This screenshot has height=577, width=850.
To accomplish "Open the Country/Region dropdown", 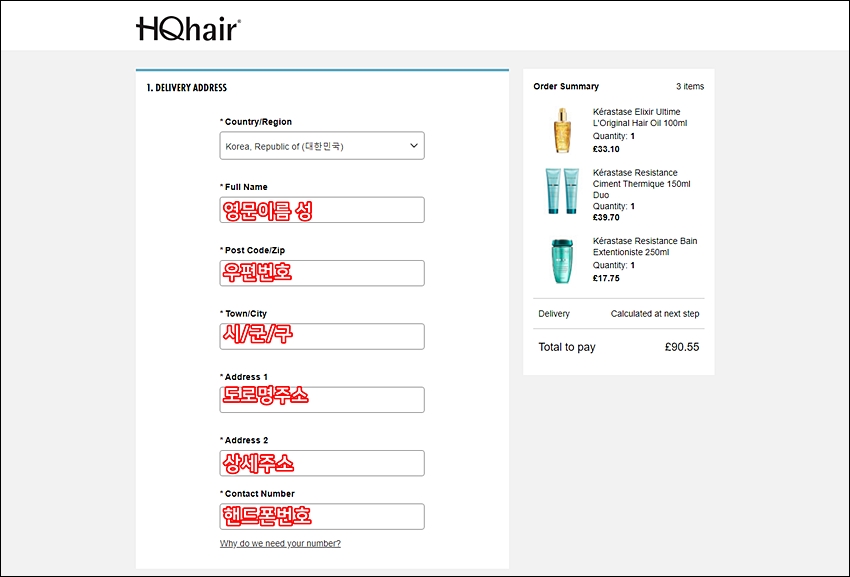I will [x=322, y=146].
